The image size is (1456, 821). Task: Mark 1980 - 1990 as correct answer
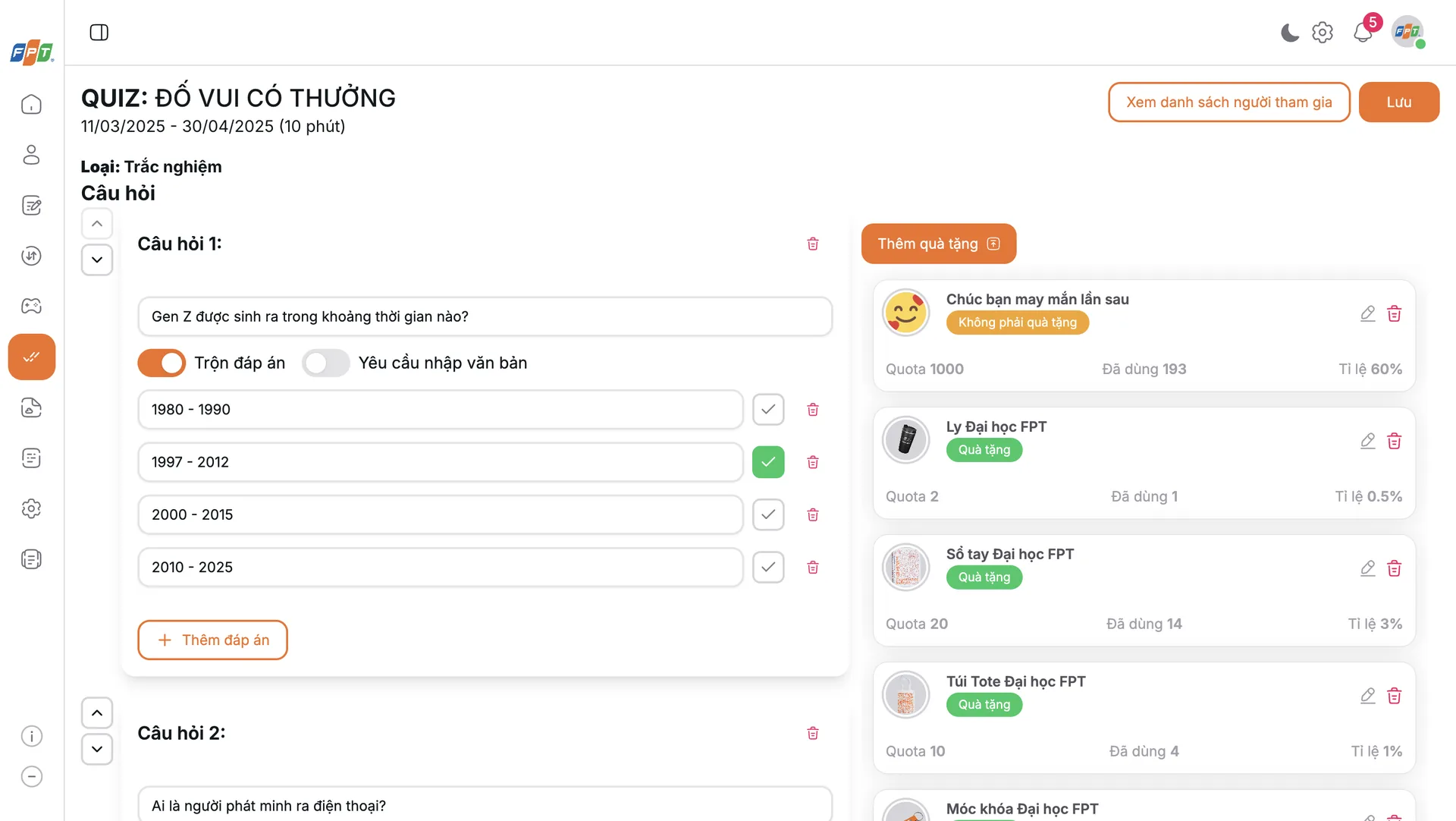[x=768, y=409]
